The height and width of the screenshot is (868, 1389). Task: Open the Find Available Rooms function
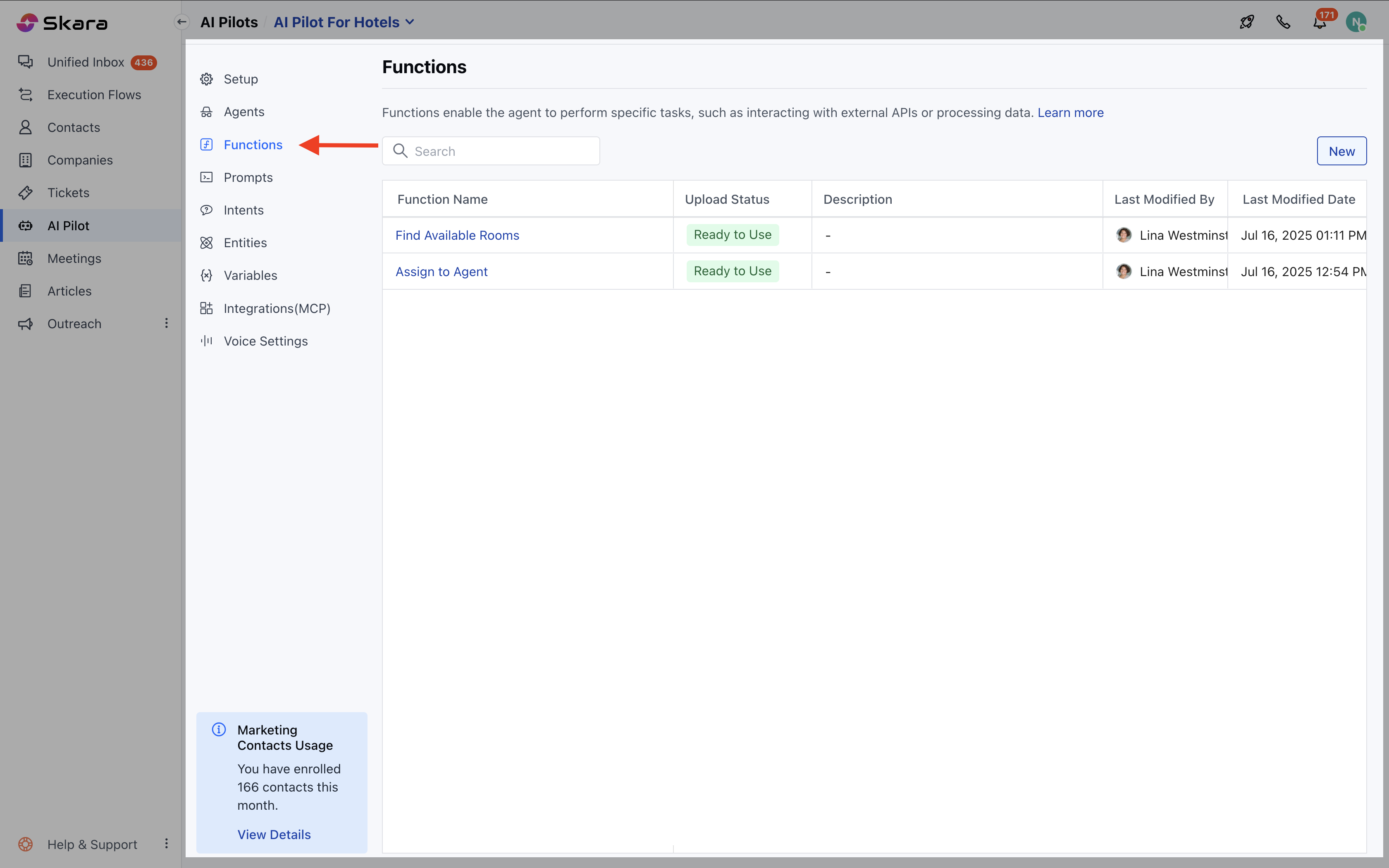click(x=457, y=235)
